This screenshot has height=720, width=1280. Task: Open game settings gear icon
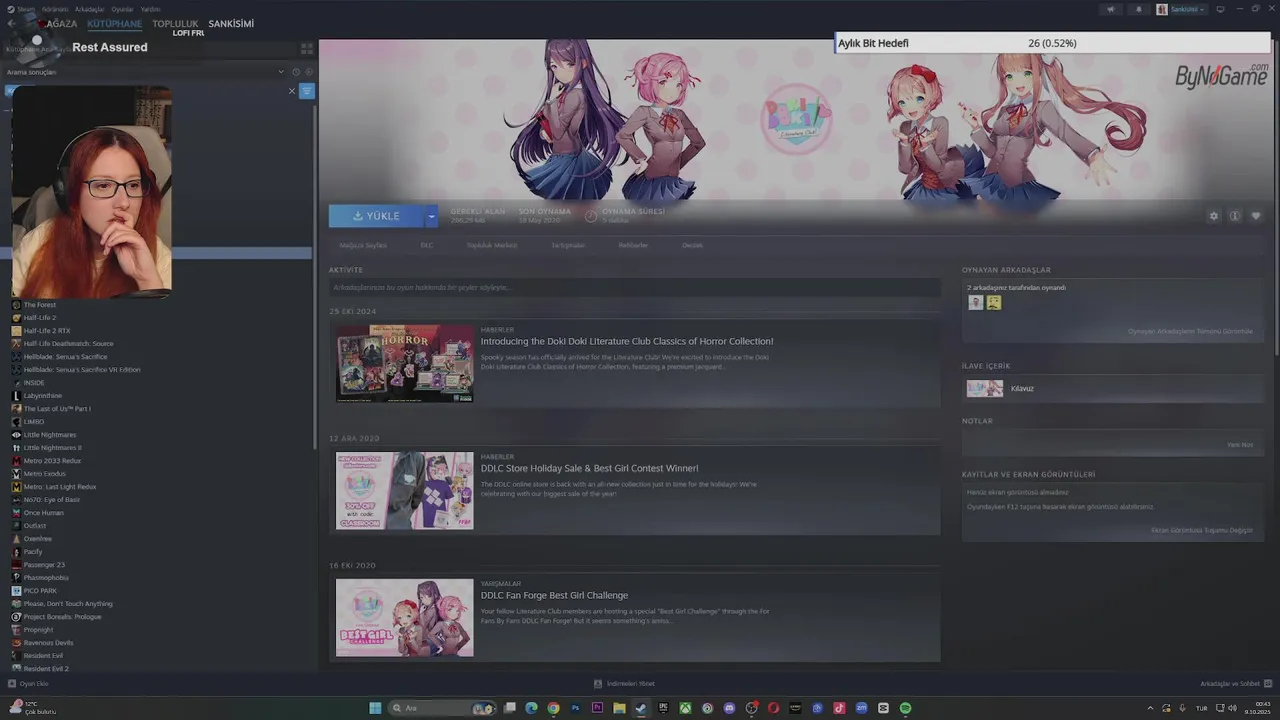[1214, 216]
